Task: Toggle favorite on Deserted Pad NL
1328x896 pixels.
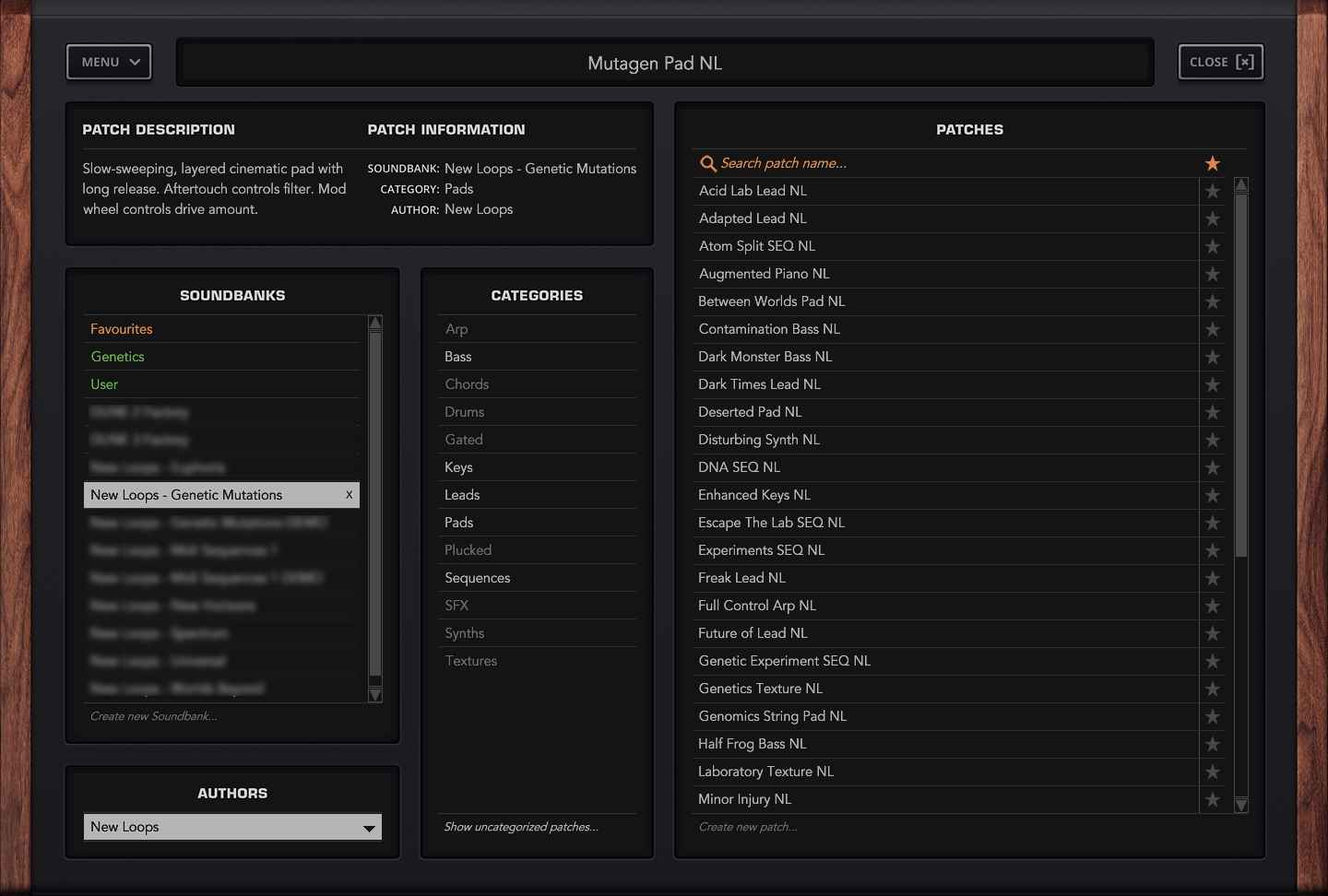Action: tap(1212, 413)
